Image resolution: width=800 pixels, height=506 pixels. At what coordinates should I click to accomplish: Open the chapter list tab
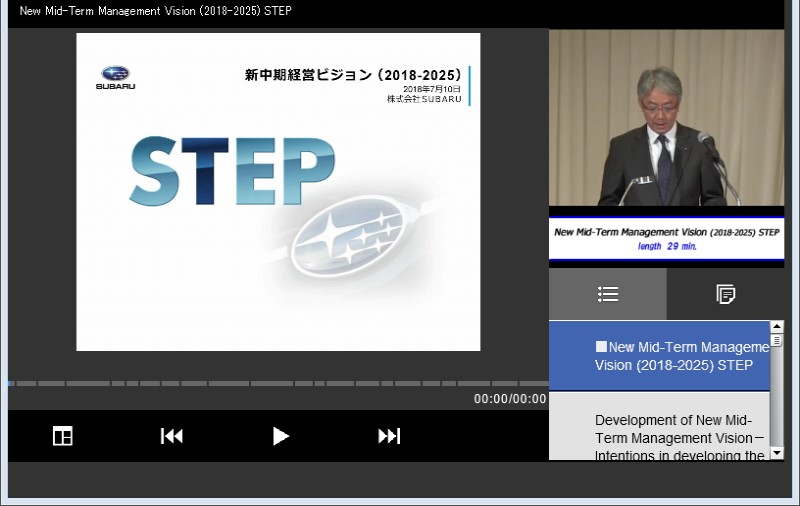point(608,294)
